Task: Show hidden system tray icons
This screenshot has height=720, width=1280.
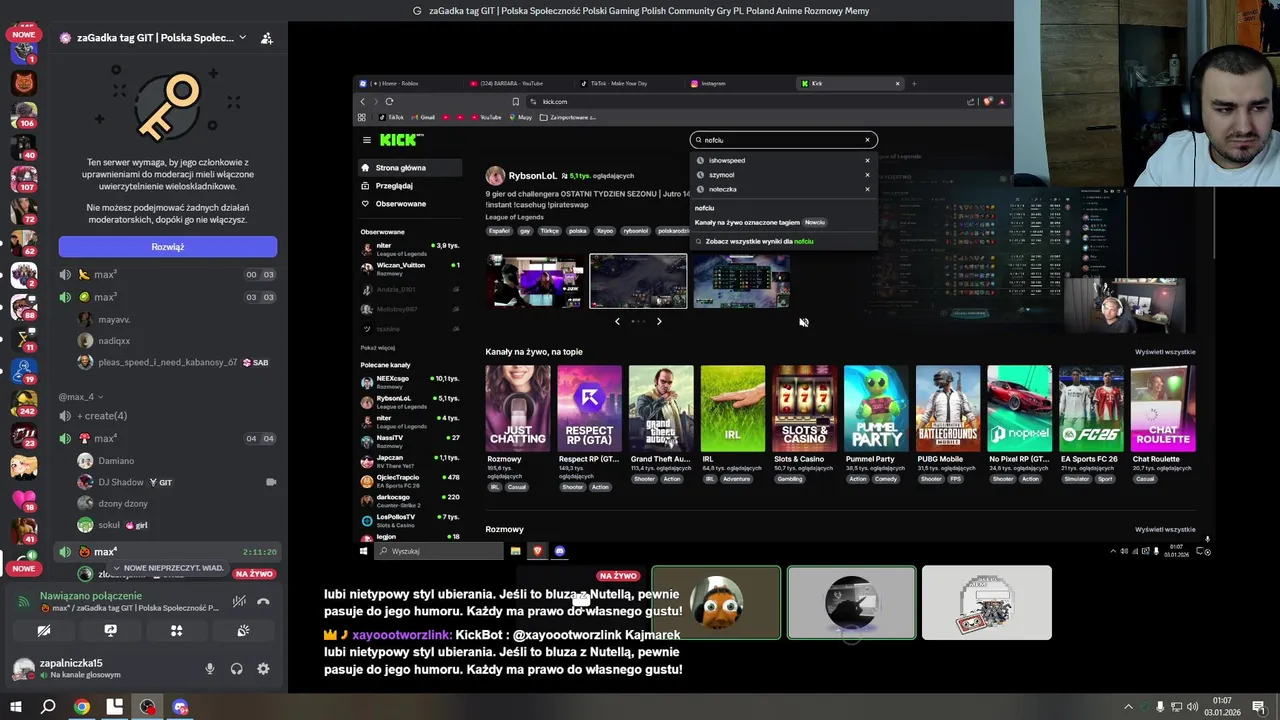Action: click(x=1129, y=707)
